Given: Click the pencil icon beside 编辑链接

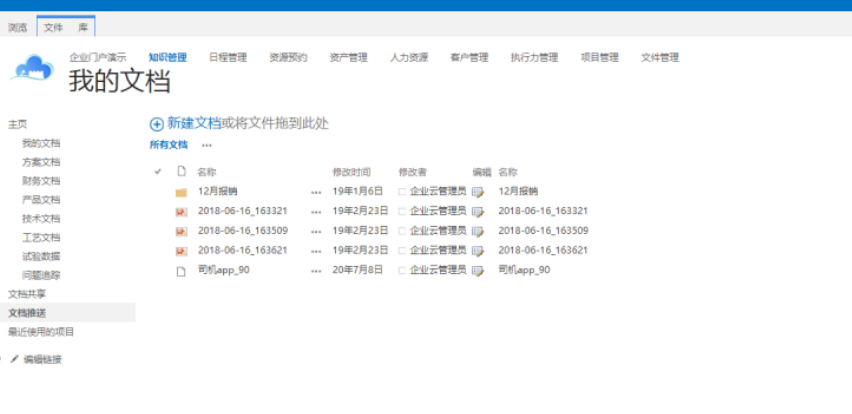Looking at the screenshot, I should 14,359.
